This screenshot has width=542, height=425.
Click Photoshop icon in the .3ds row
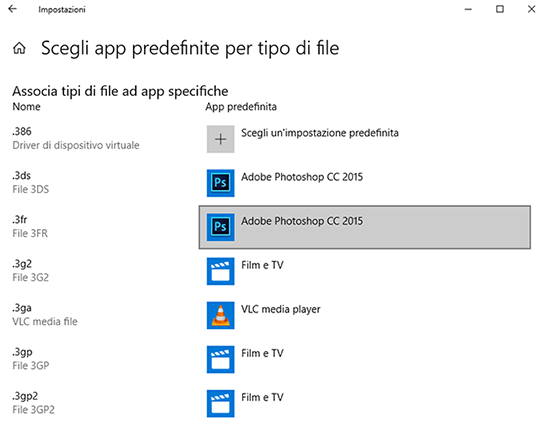click(x=221, y=183)
